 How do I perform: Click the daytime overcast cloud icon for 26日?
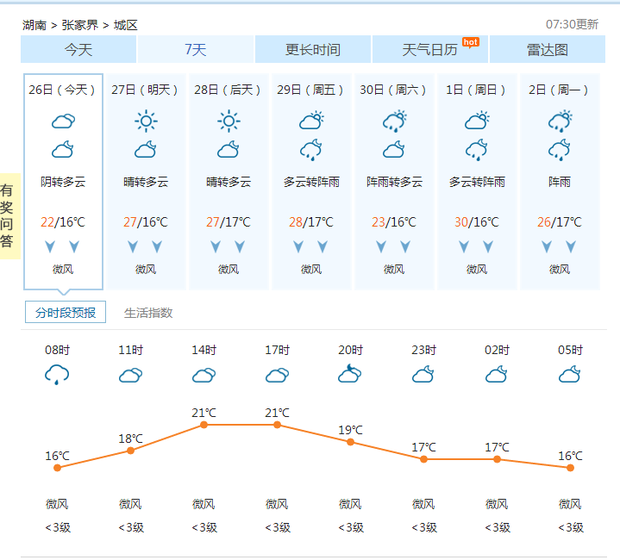63,121
